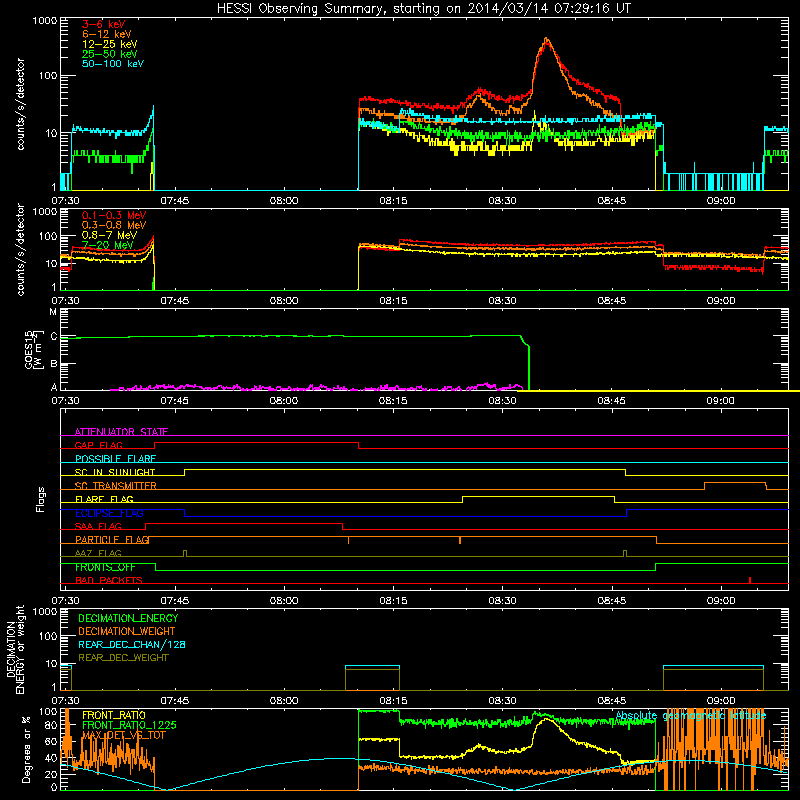Viewport: 800px width, 800px height.
Task: Select the 'Absolute geomagnetic latitude' label
Action: click(691, 716)
